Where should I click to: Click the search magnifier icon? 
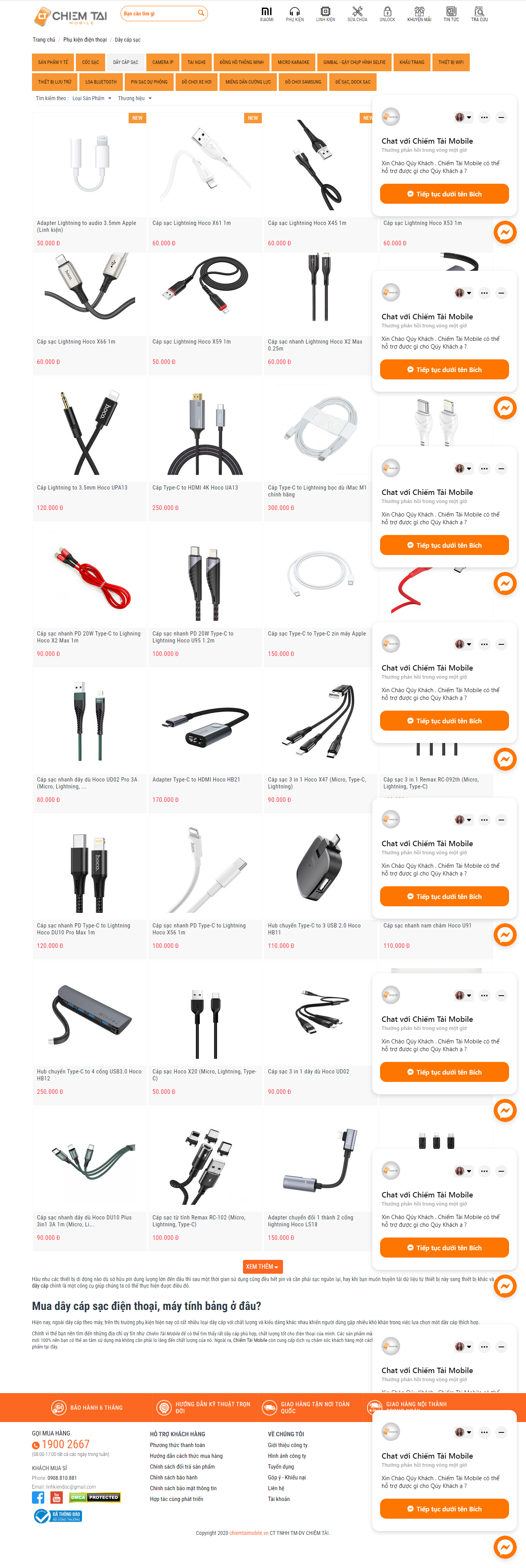pyautogui.click(x=201, y=13)
